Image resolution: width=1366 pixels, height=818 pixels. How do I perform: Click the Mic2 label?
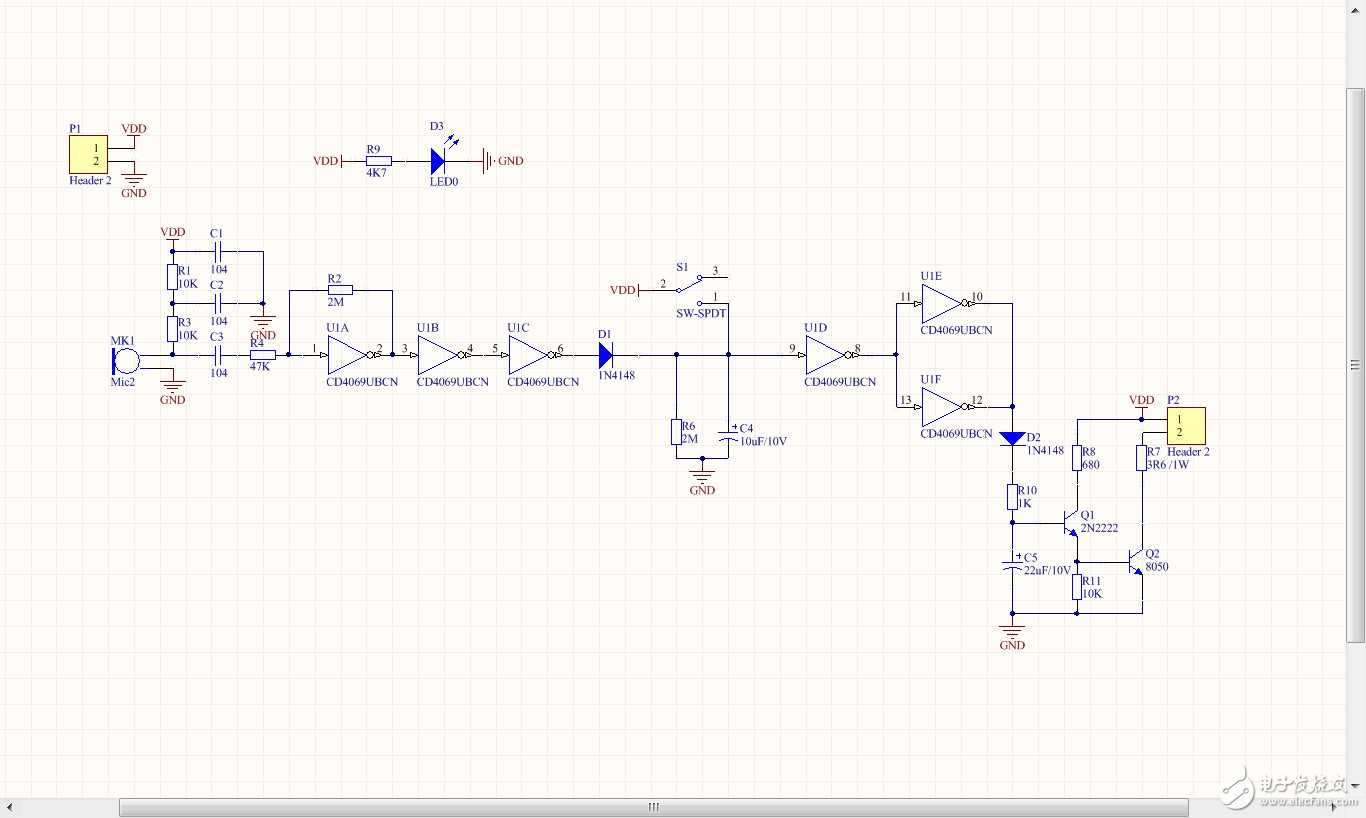(x=122, y=383)
